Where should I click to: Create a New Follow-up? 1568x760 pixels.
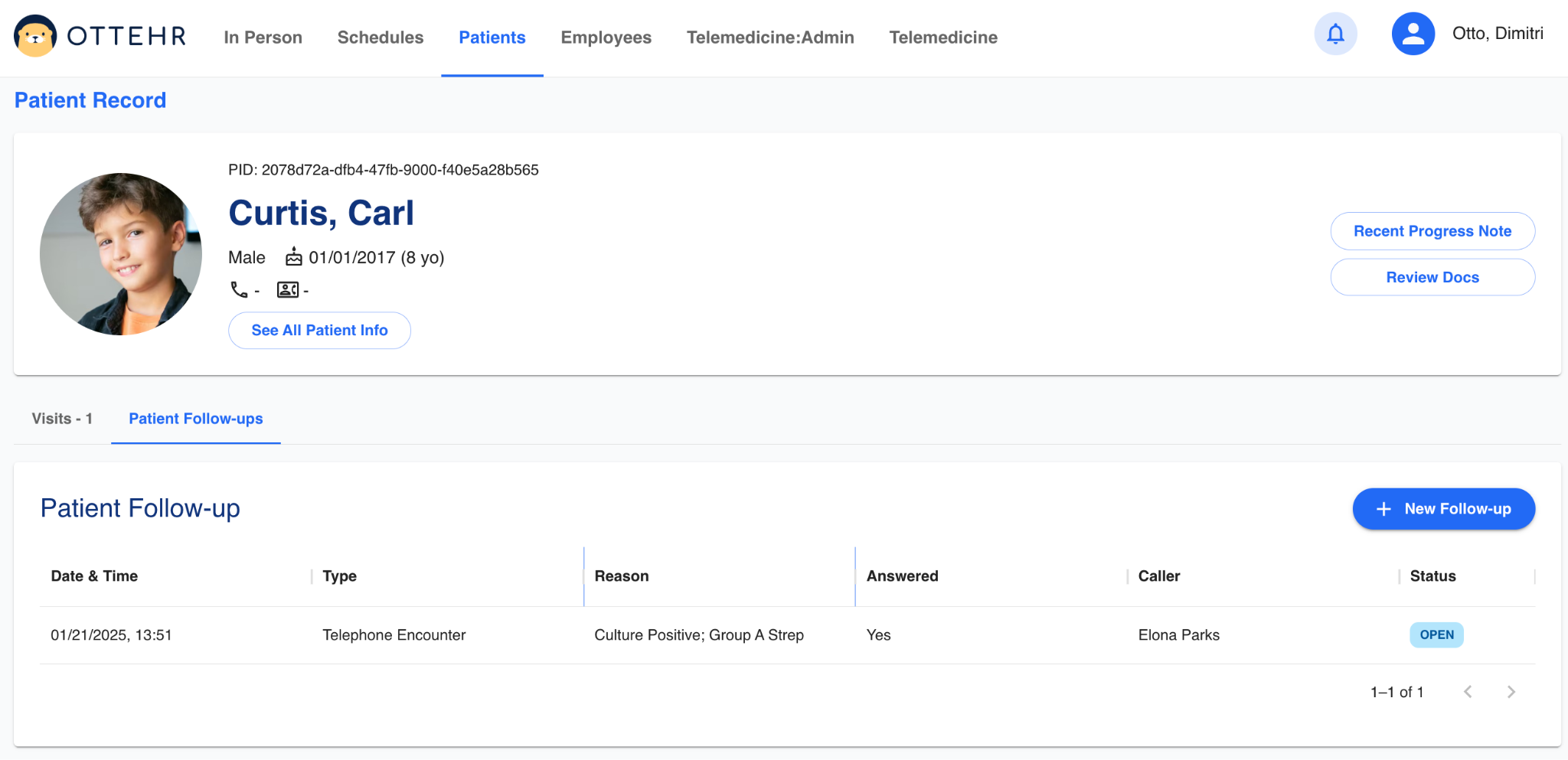coord(1443,509)
